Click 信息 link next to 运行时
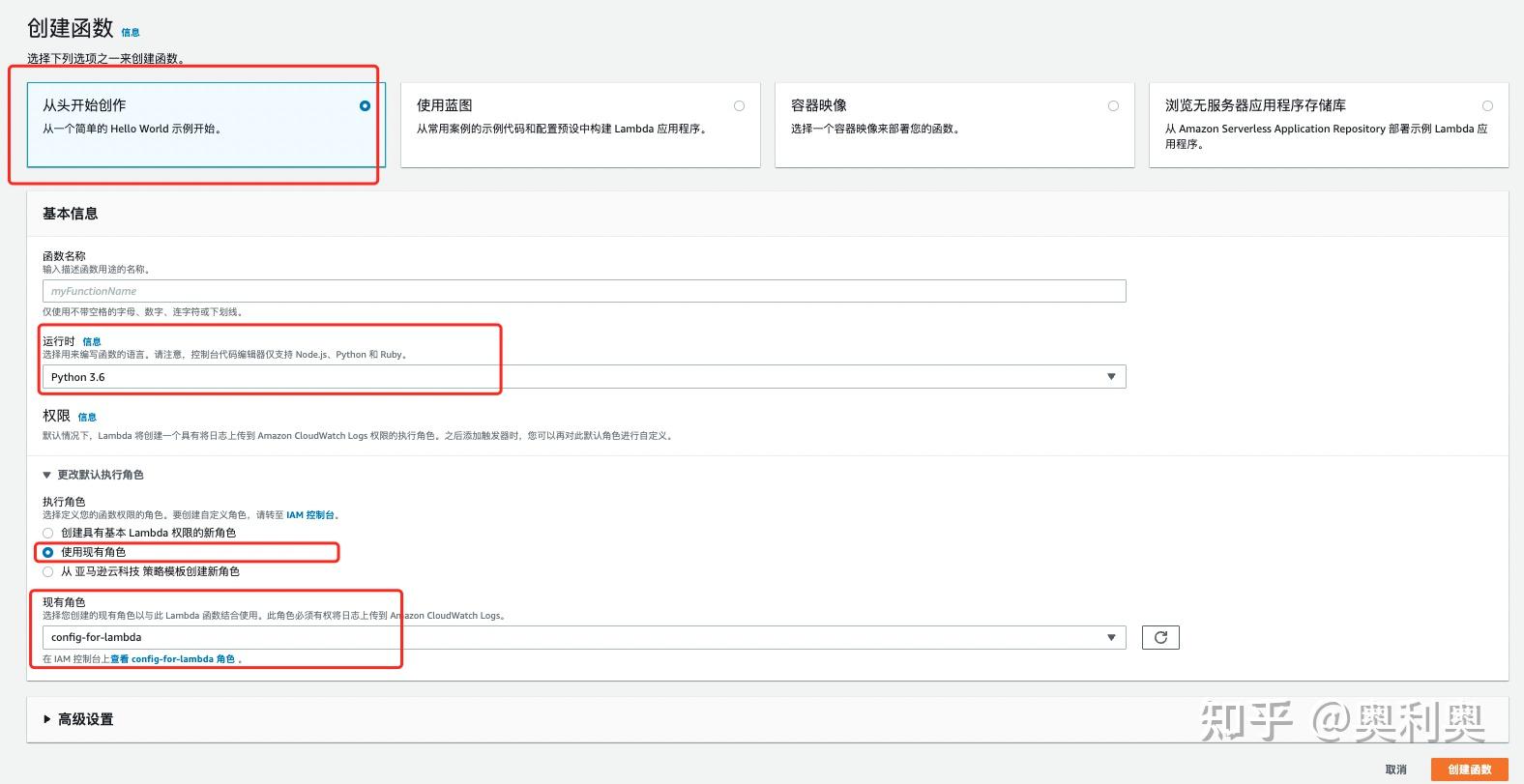Viewport: 1524px width, 784px height. pyautogui.click(x=92, y=341)
